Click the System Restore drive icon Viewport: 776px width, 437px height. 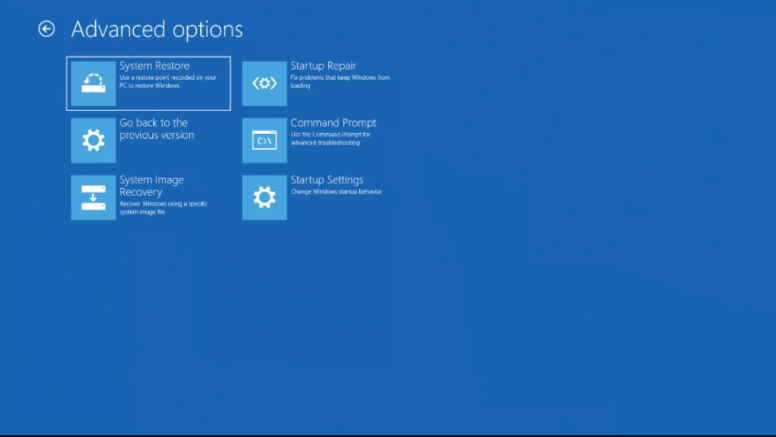pos(93,83)
